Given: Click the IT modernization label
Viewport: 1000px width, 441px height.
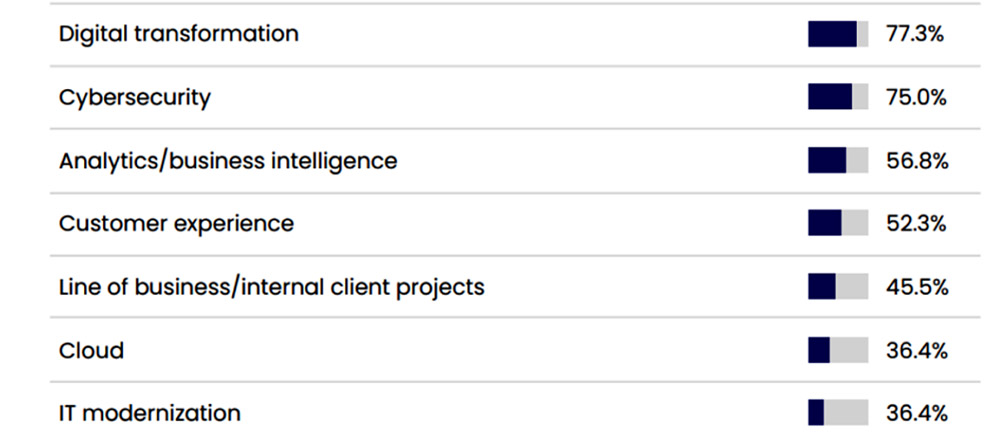Looking at the screenshot, I should (x=150, y=413).
